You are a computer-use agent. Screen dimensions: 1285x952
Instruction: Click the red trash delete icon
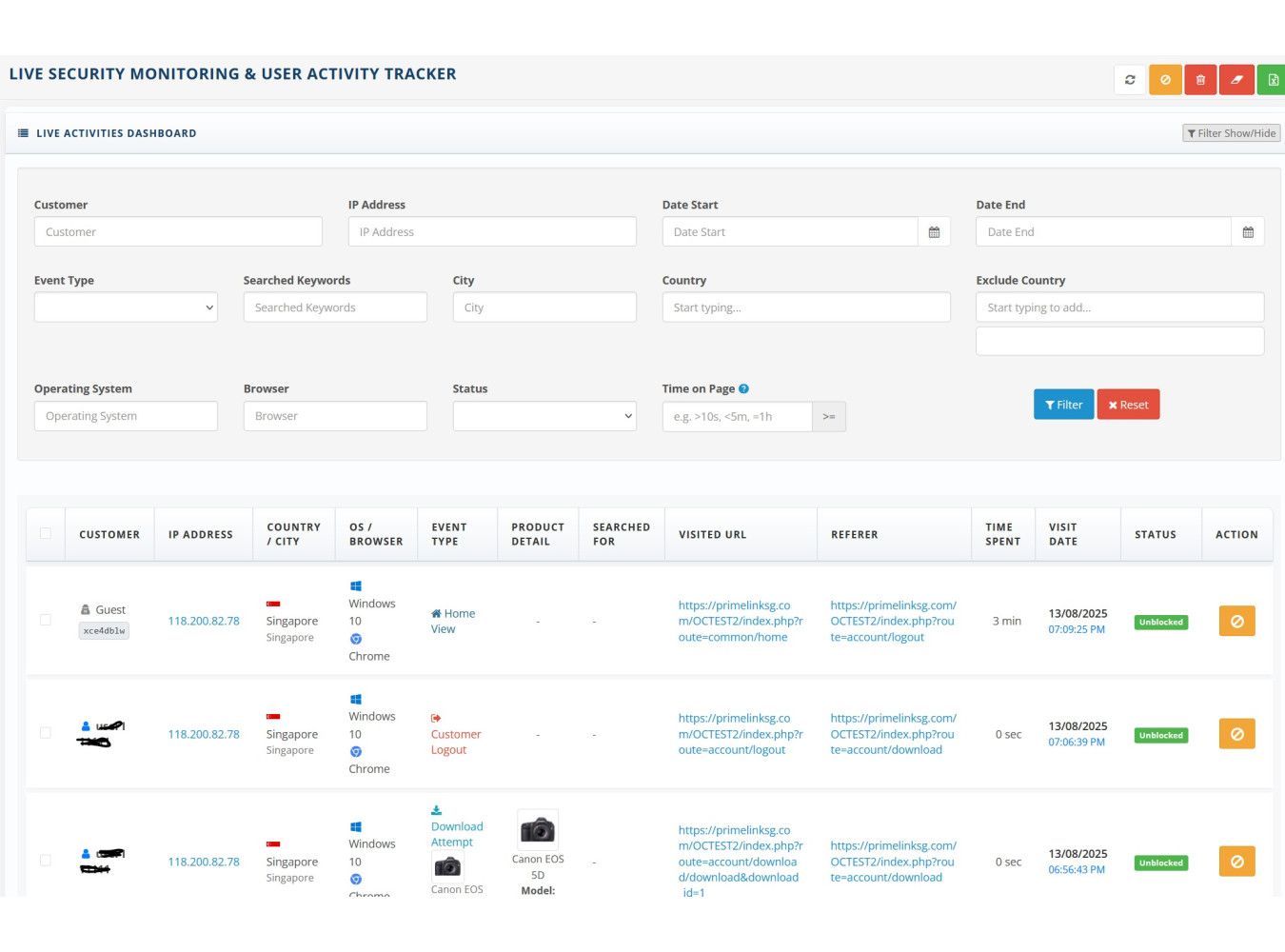pos(1200,80)
